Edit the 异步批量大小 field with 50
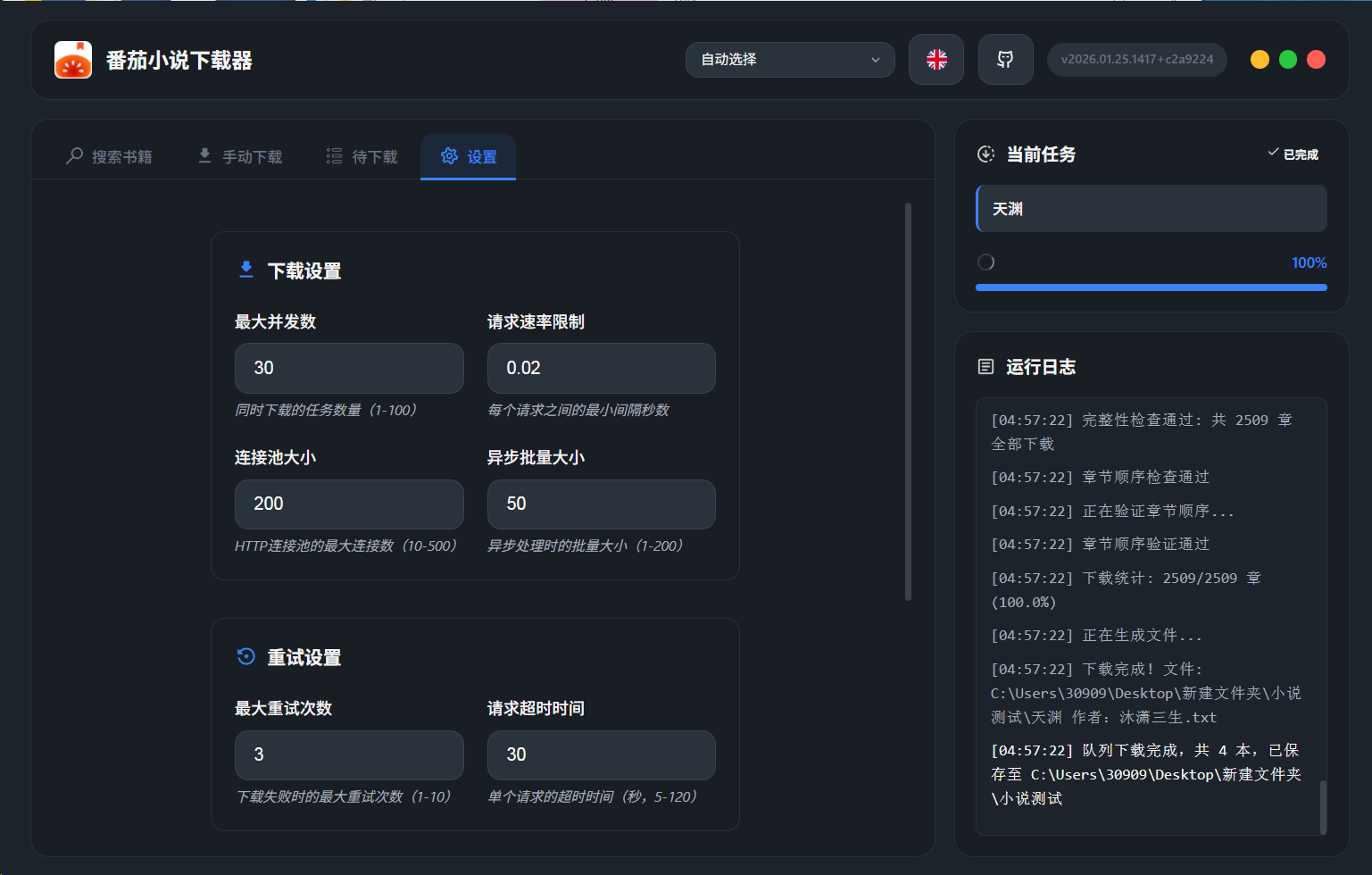The width and height of the screenshot is (1372, 875). (x=602, y=504)
